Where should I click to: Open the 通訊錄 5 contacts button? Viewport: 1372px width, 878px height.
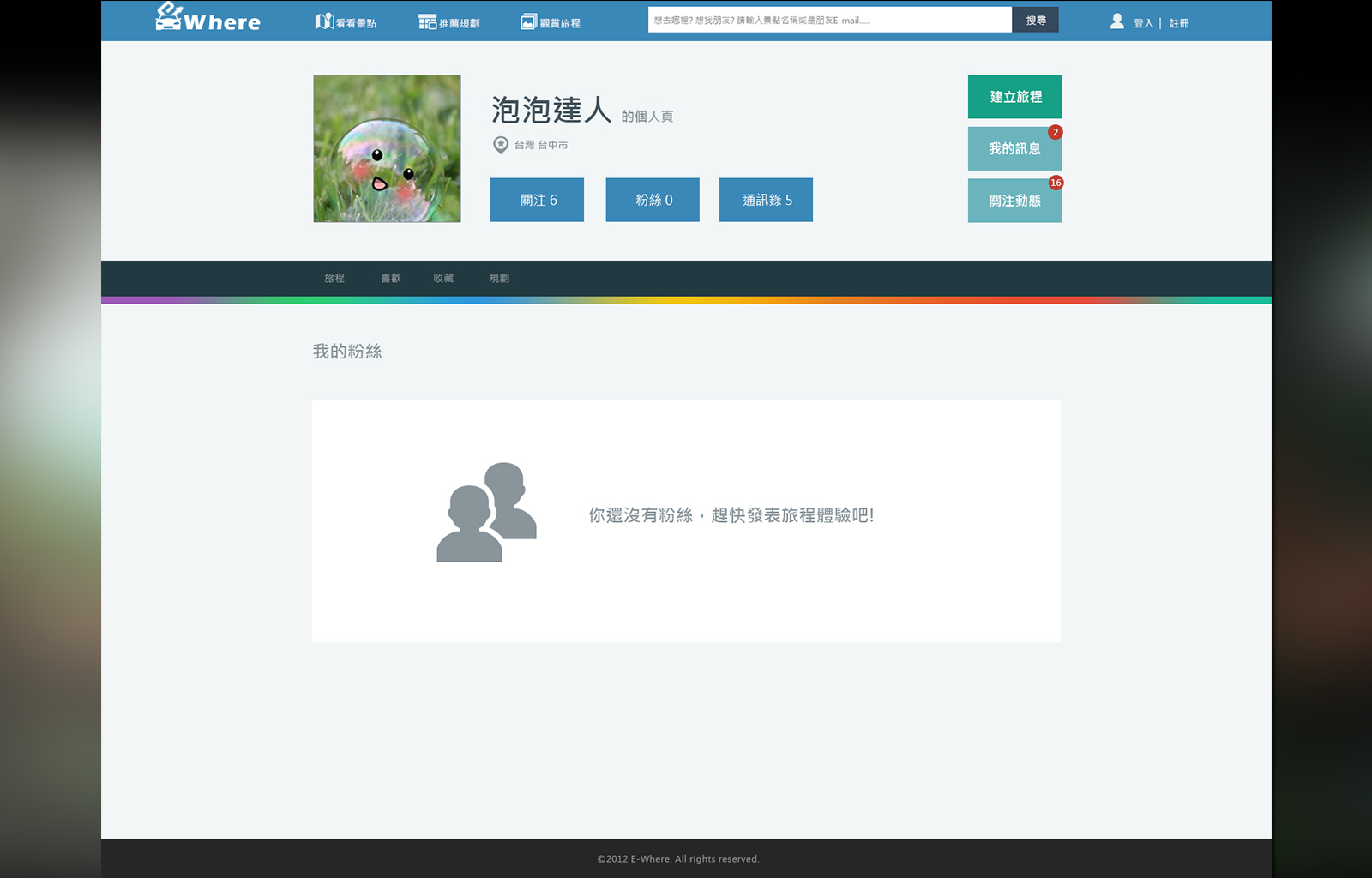pyautogui.click(x=766, y=200)
